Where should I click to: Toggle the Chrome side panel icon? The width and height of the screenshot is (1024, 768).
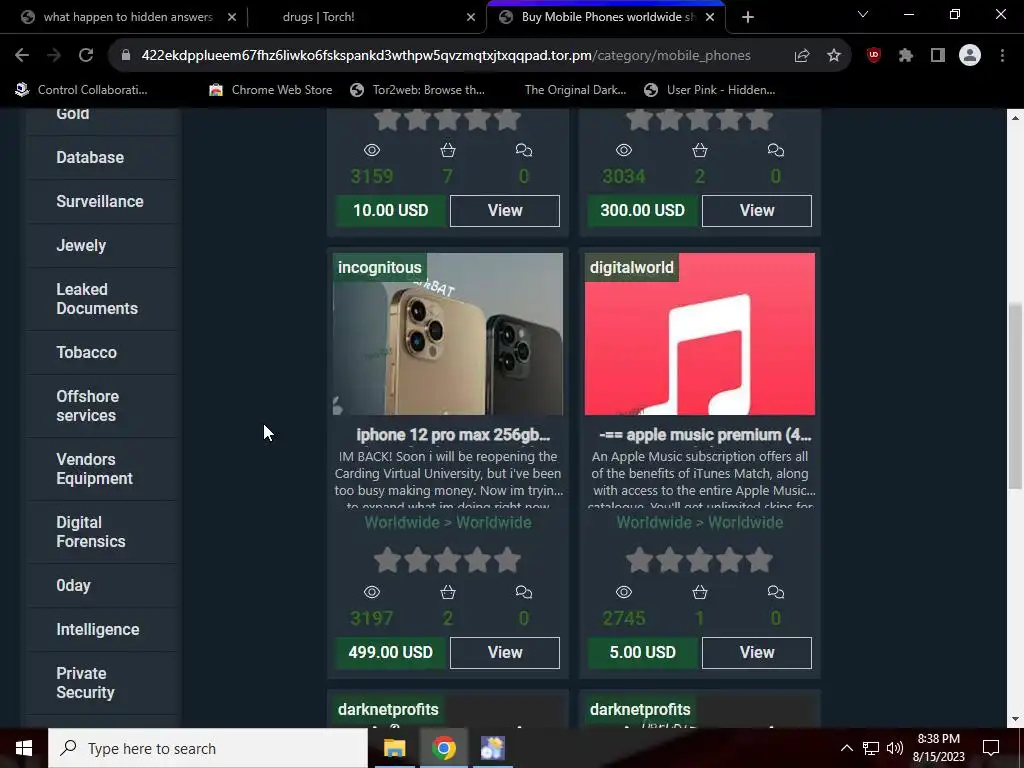point(938,56)
